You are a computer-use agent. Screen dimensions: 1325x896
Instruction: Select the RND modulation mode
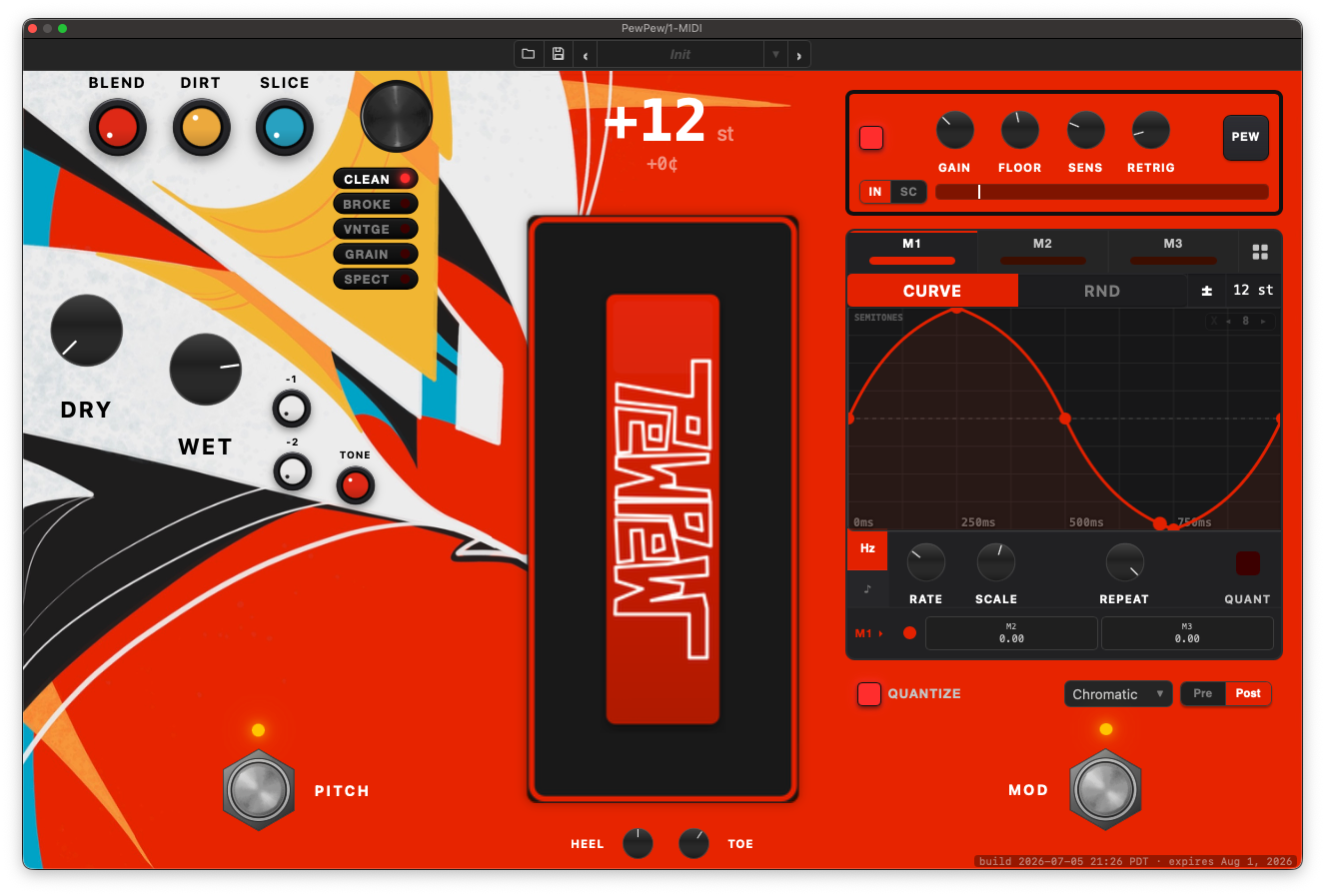[x=1102, y=291]
